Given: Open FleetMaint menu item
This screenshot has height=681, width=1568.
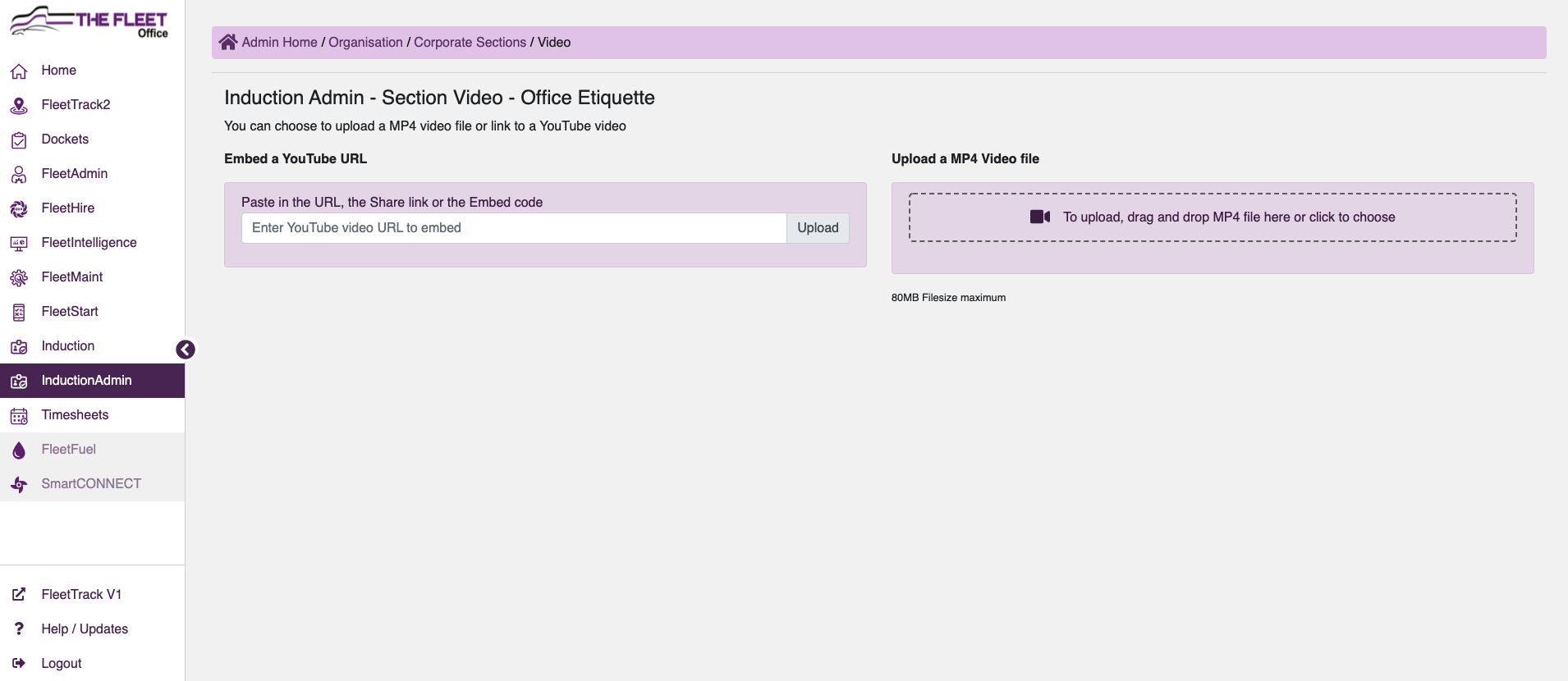Looking at the screenshot, I should [x=92, y=277].
